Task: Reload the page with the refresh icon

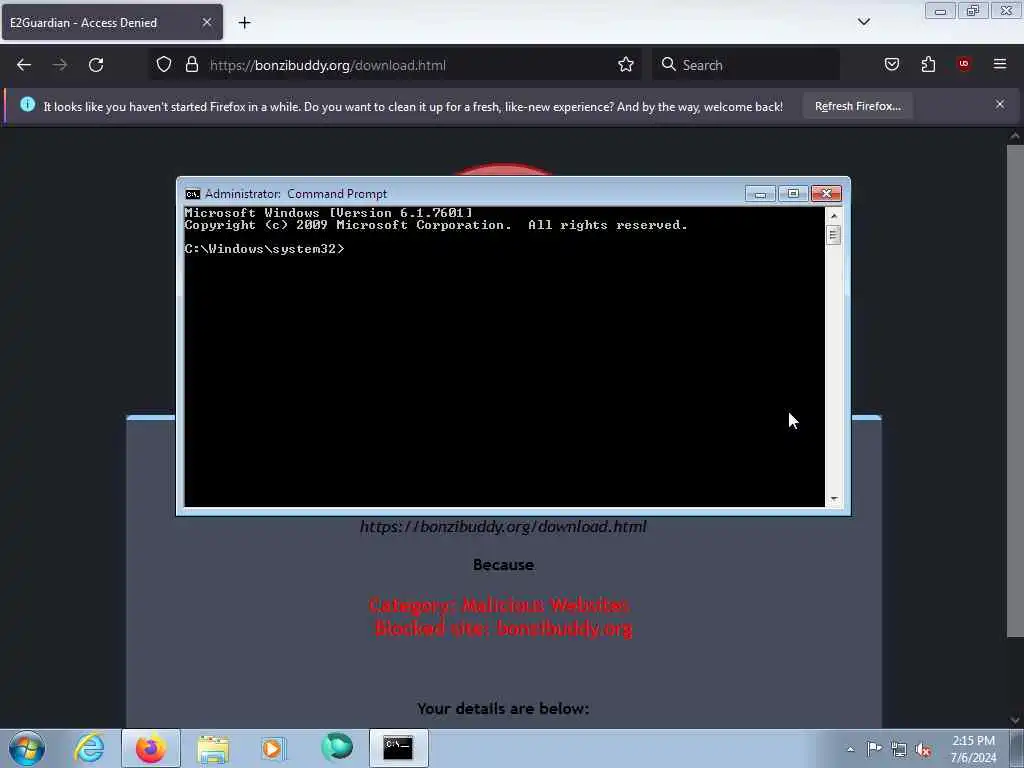Action: [x=96, y=65]
